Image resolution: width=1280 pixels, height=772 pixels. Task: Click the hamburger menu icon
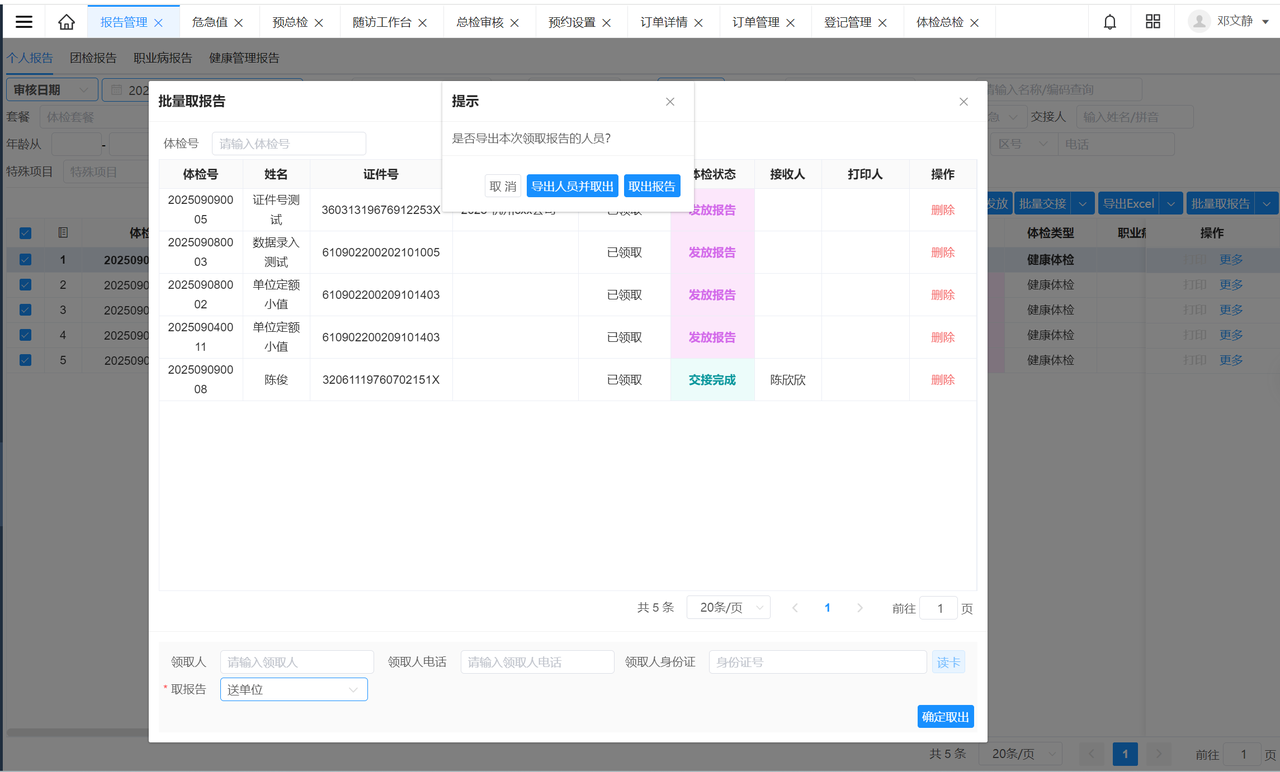(24, 22)
